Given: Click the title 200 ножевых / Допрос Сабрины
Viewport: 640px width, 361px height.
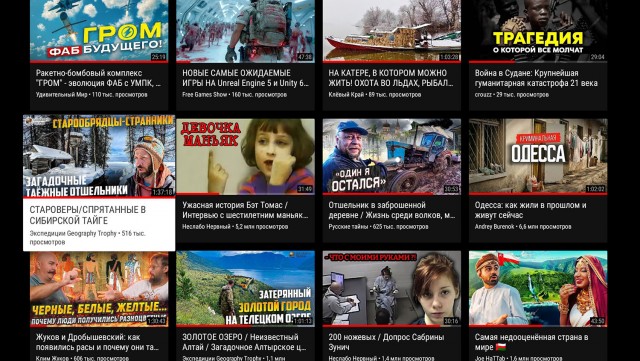Looking at the screenshot, I should point(386,342).
